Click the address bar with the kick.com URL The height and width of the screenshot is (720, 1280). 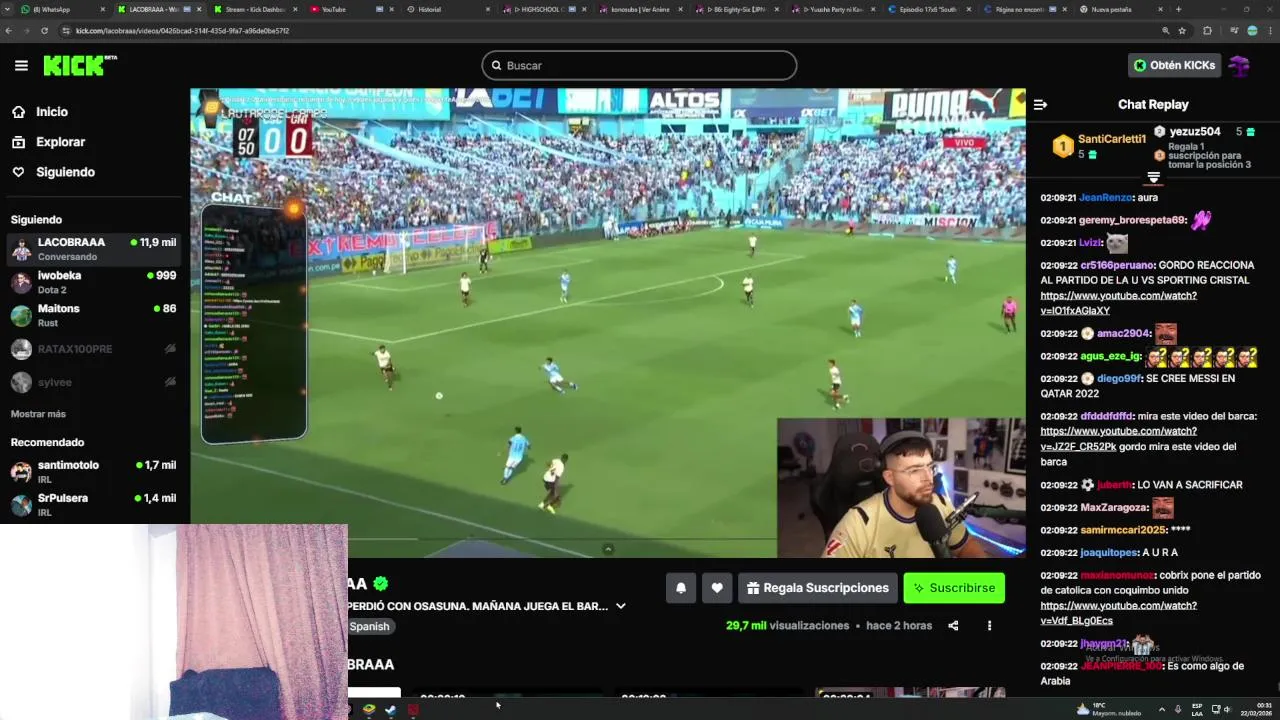click(x=600, y=31)
